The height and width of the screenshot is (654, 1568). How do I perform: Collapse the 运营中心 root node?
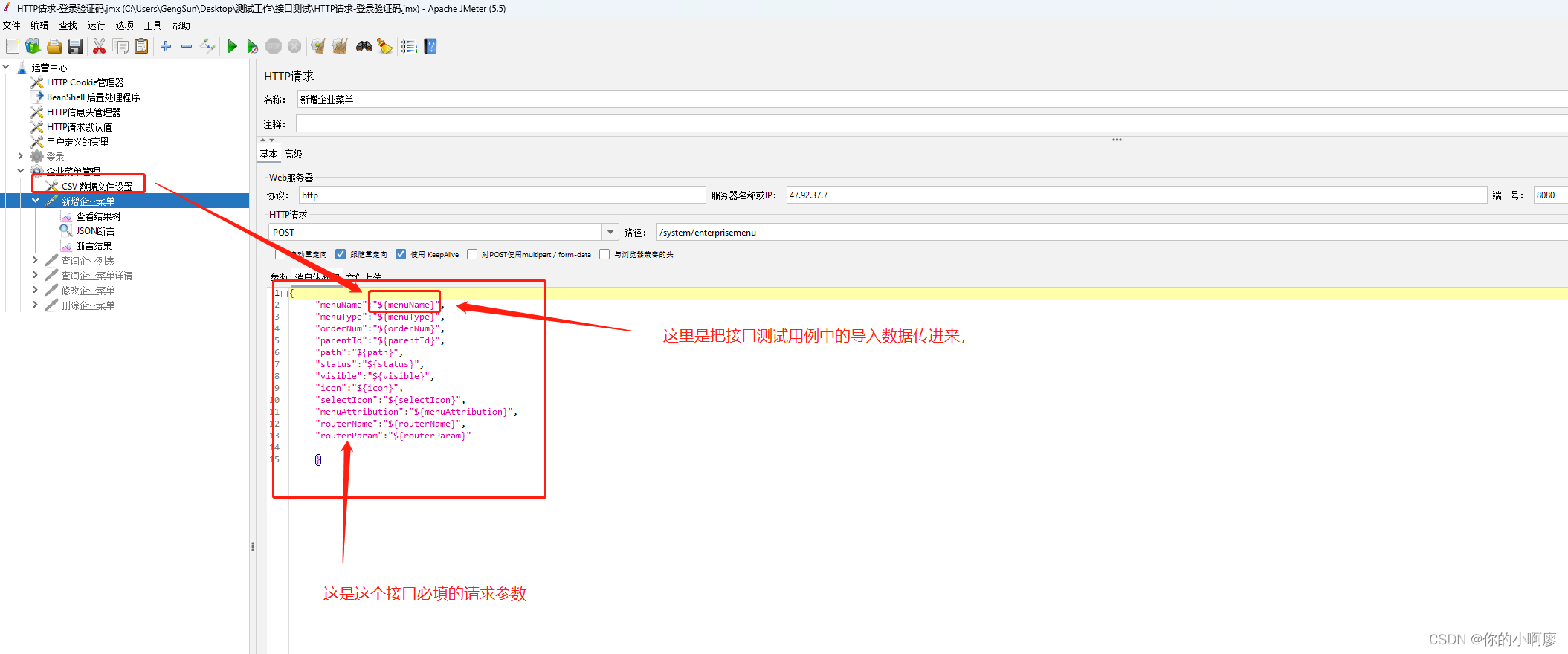(x=6, y=67)
